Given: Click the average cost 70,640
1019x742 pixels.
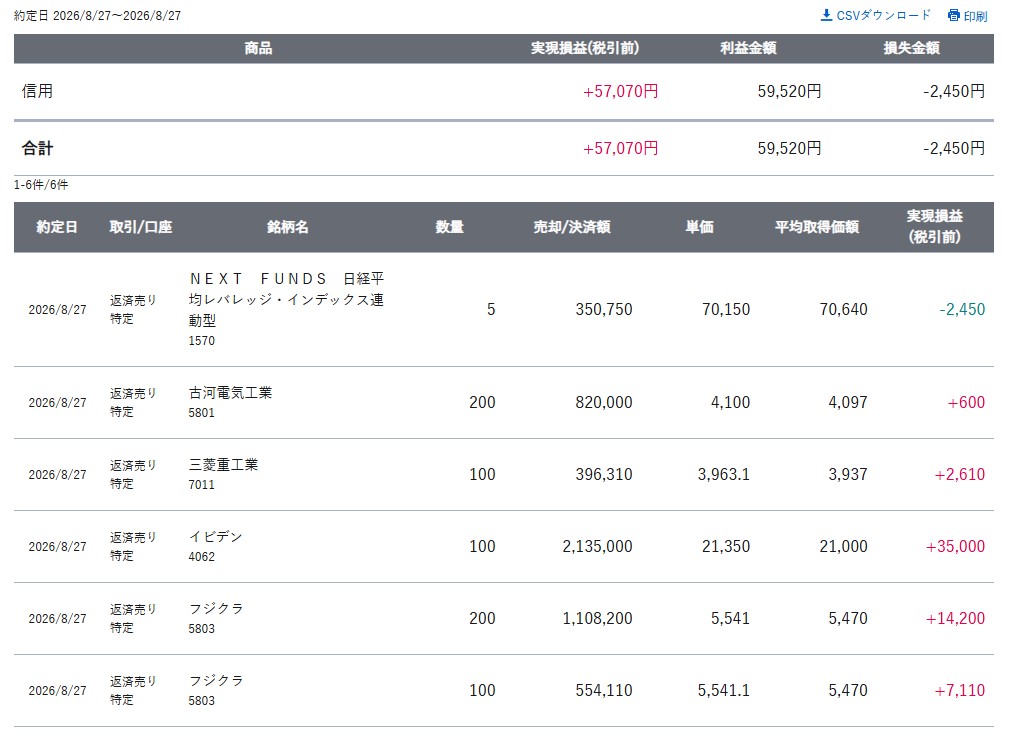Looking at the screenshot, I should tap(844, 309).
